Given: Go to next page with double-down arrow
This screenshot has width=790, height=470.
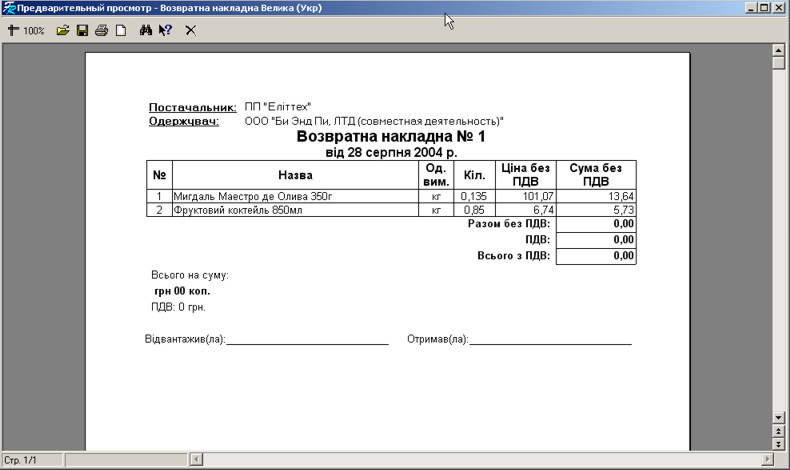Looking at the screenshot, I should click(x=779, y=443).
